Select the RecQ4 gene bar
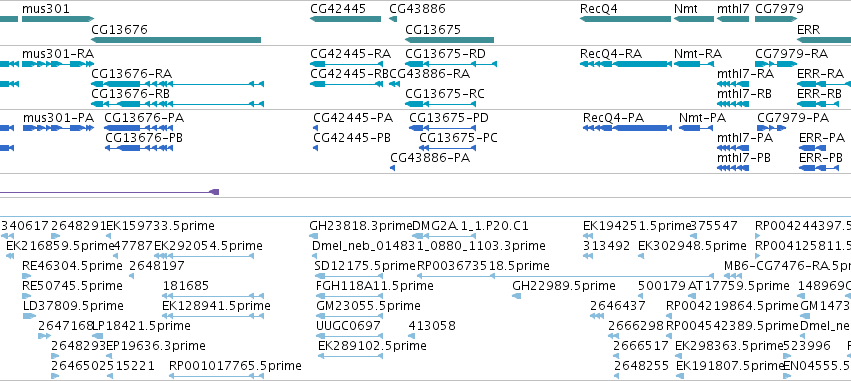851x381 pixels. [x=625, y=19]
